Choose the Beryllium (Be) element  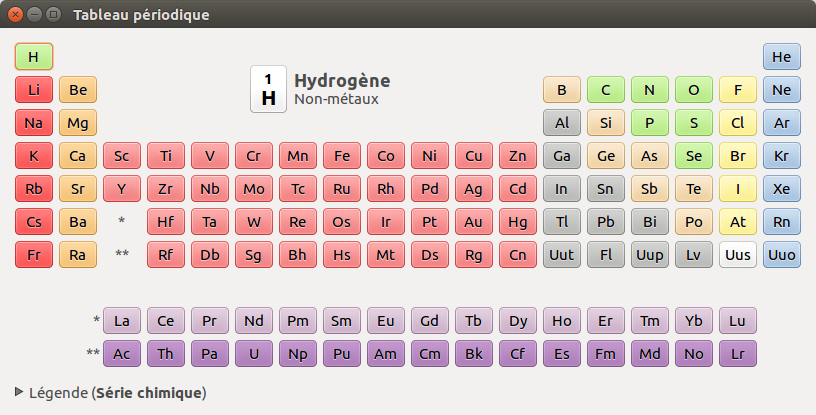(78, 90)
